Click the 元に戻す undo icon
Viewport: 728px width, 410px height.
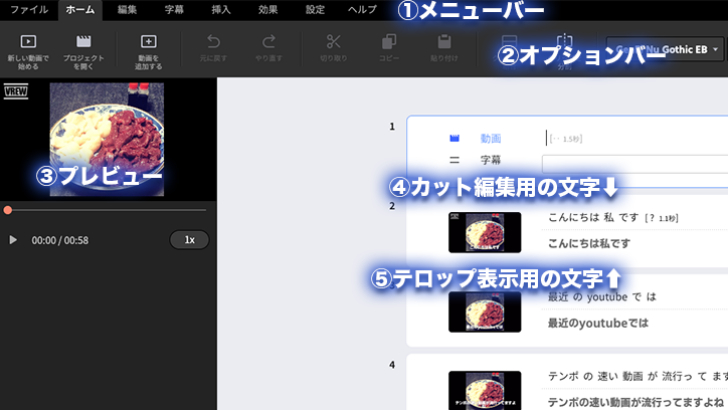pyautogui.click(x=213, y=41)
